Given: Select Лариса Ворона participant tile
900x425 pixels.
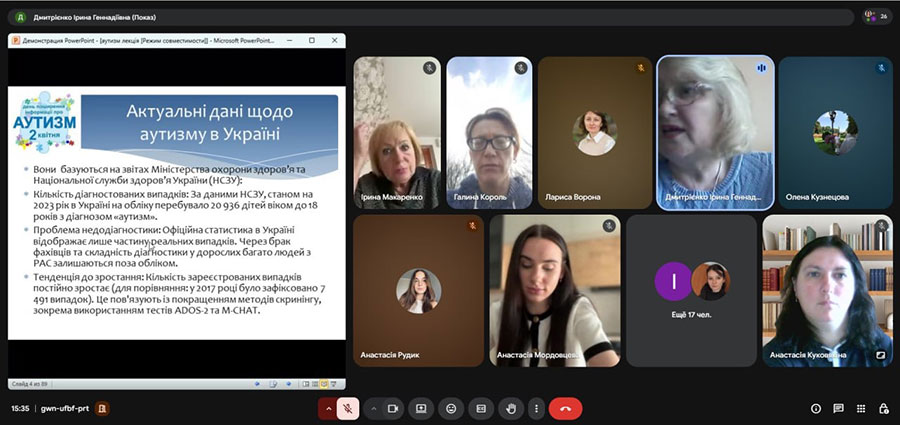Looking at the screenshot, I should [595, 133].
